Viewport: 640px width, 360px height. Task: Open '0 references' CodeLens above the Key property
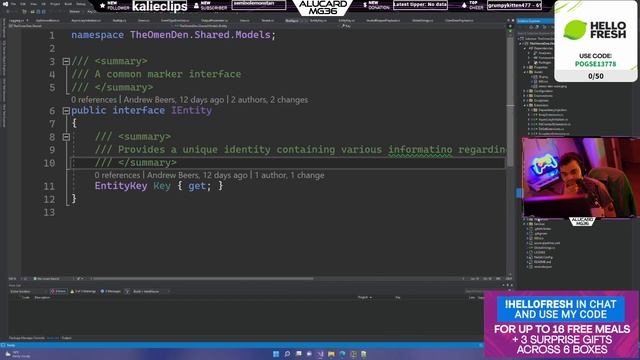point(117,175)
